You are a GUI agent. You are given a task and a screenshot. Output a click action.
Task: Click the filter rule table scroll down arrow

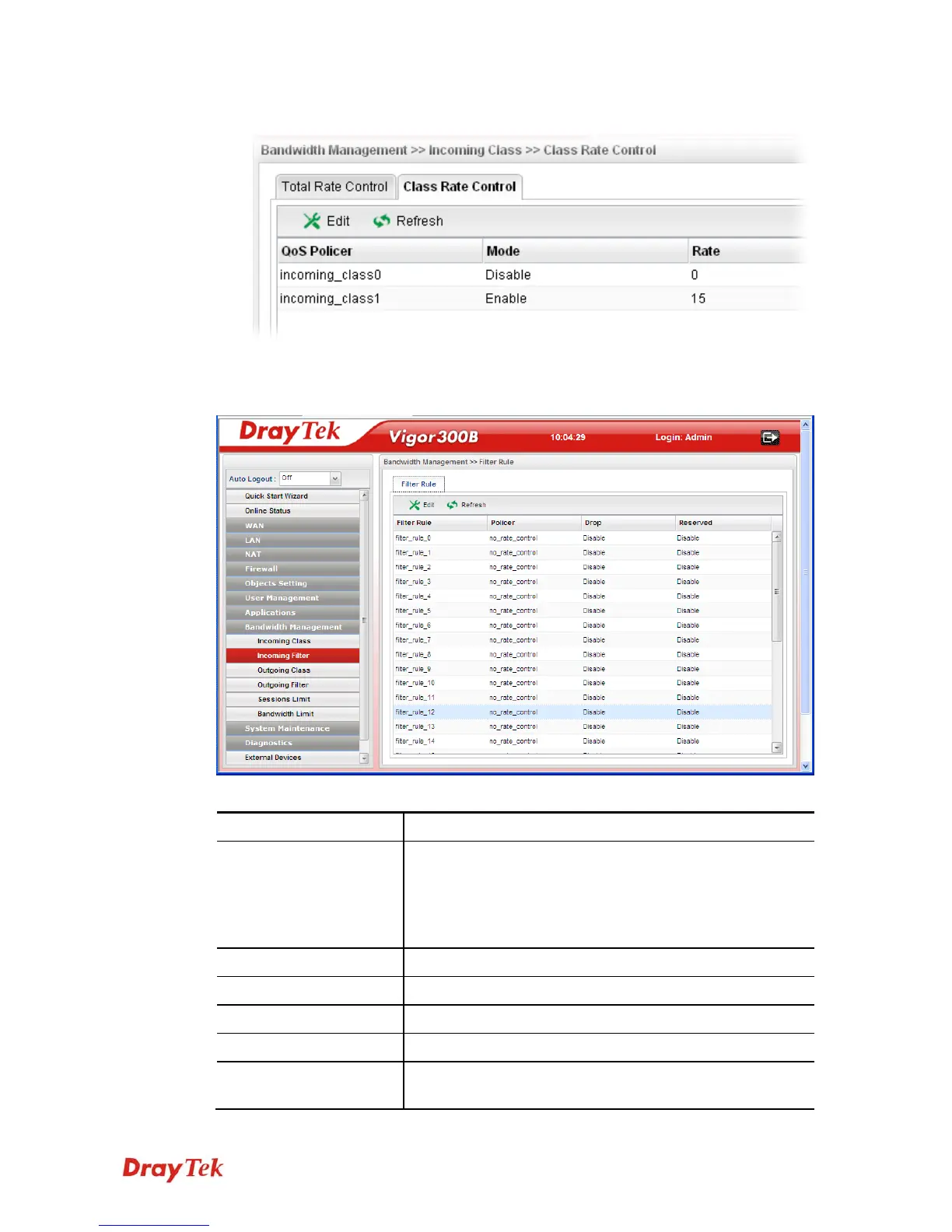click(x=776, y=747)
